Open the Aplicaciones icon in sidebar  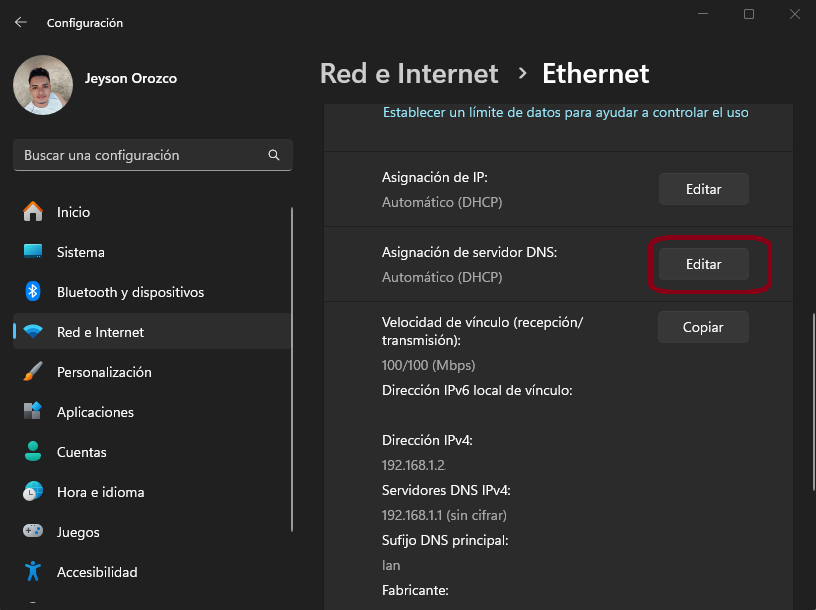(x=33, y=412)
